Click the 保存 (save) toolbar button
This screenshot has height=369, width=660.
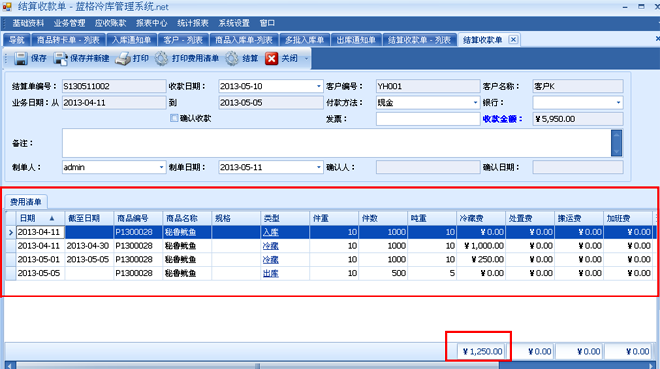[30, 58]
